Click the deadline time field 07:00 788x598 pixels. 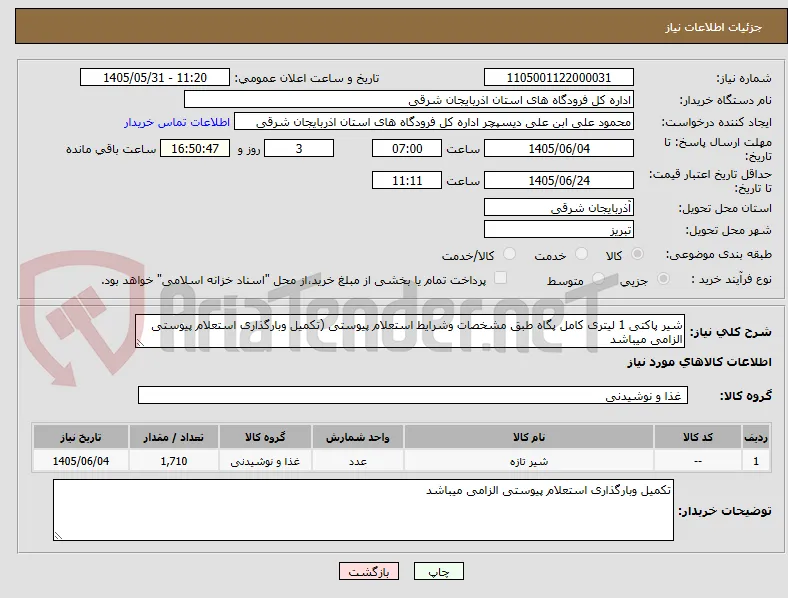(x=407, y=148)
